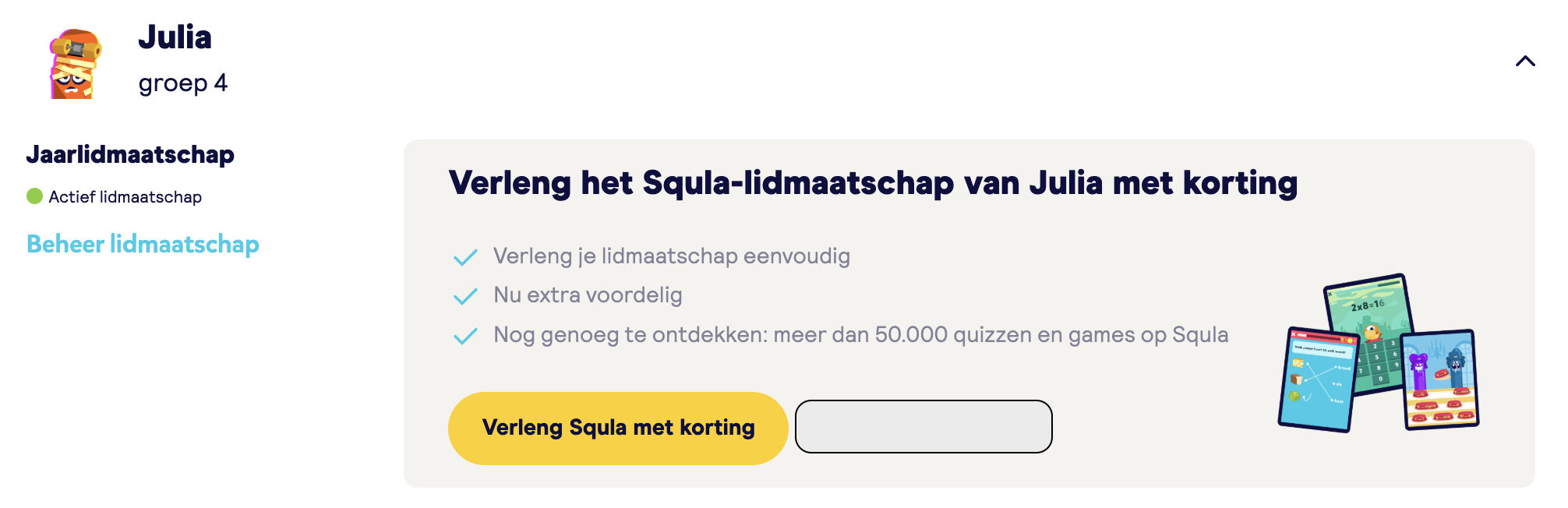1568x508 pixels.
Task: Click the text 'Nu extra voordelig'
Action: [x=588, y=295]
